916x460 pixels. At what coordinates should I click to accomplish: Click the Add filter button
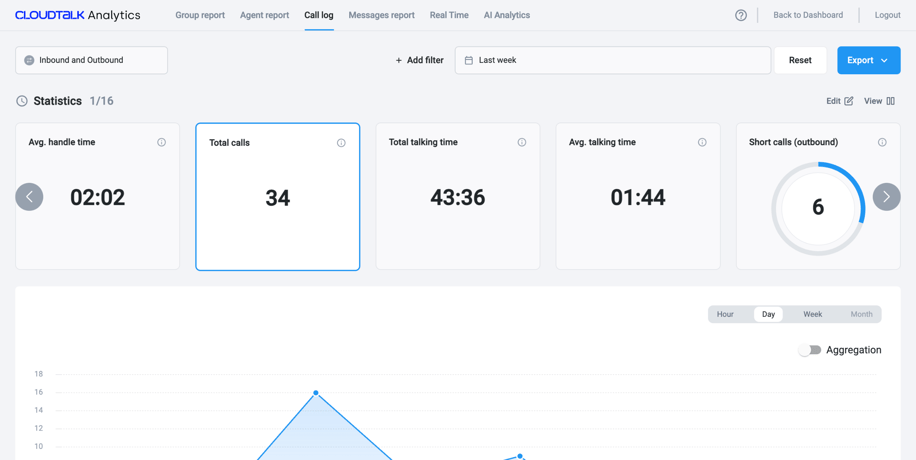pos(419,60)
